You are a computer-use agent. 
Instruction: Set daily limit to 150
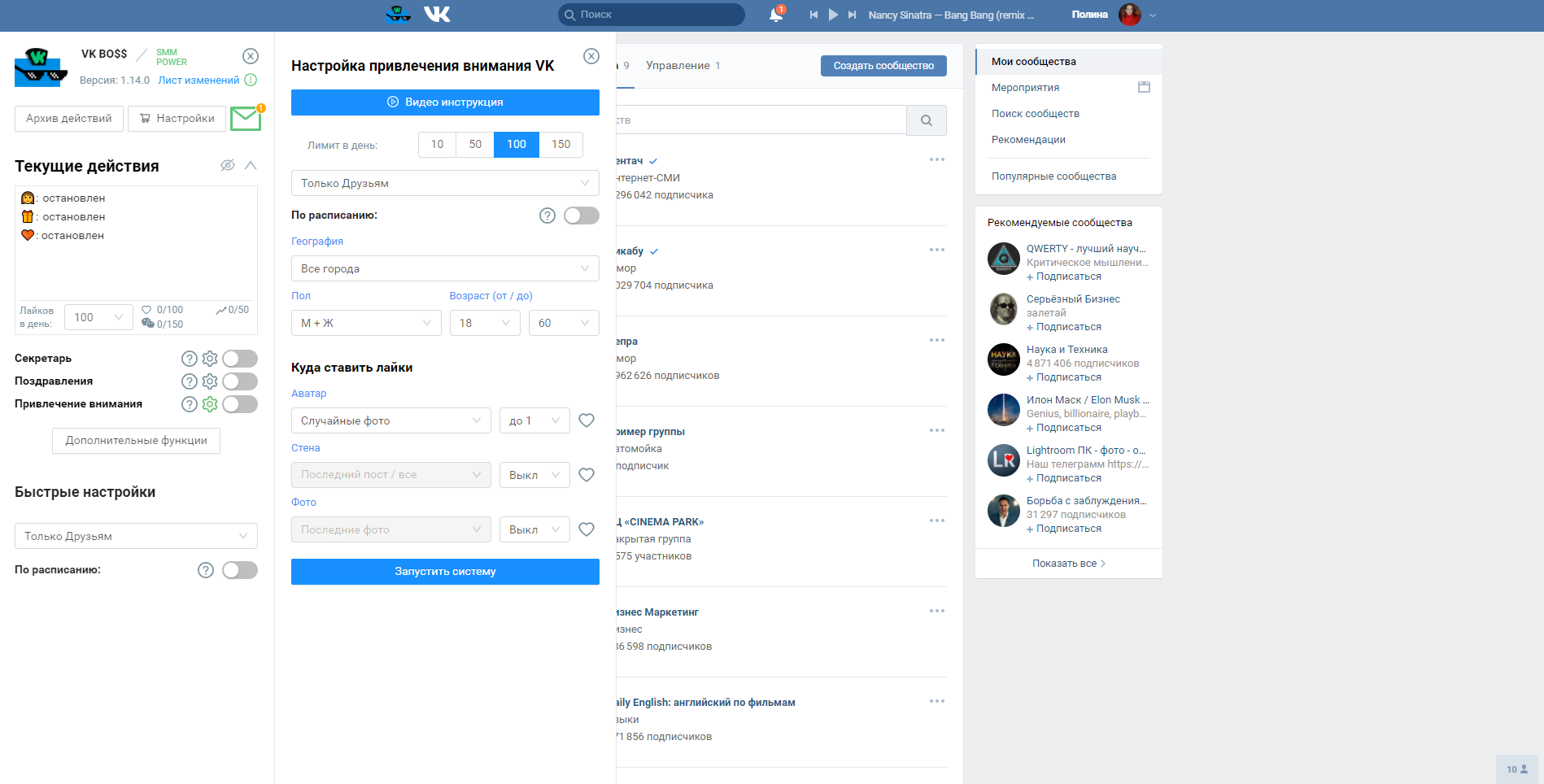561,144
